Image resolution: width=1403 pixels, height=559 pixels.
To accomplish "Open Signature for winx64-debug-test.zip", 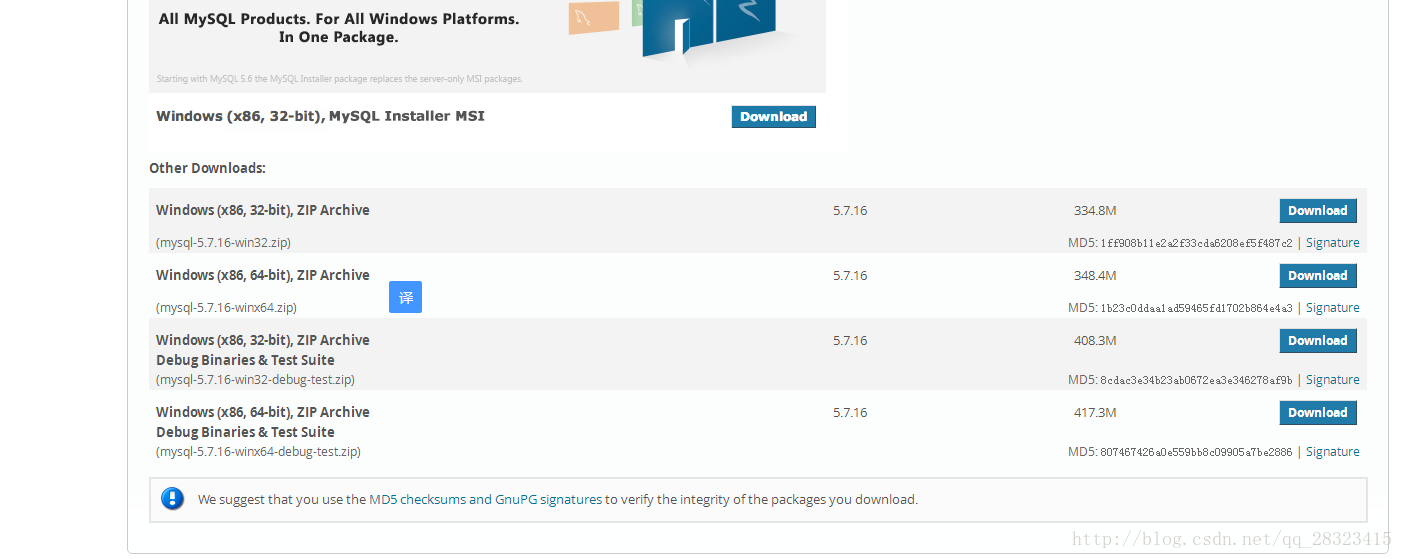I will [1332, 452].
